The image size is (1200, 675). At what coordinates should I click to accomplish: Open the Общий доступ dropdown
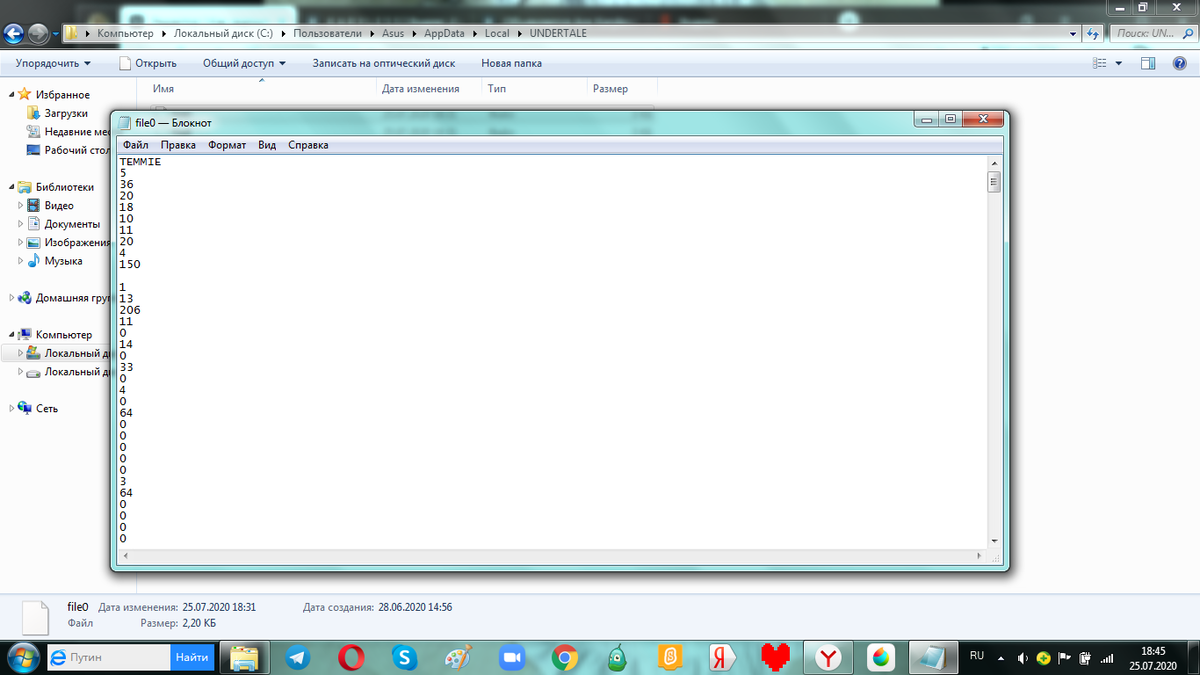point(244,63)
